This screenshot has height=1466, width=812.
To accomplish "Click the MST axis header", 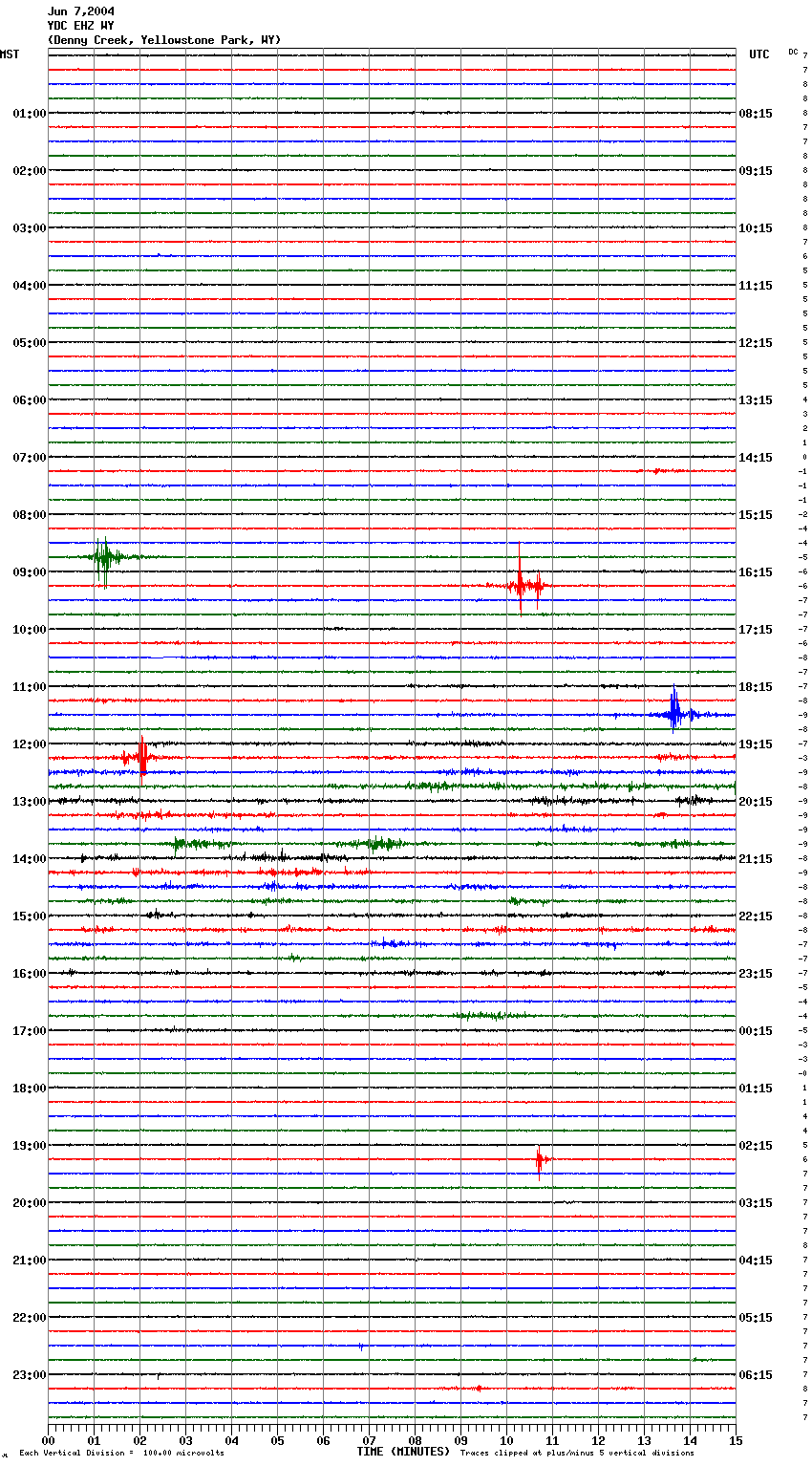I will (x=10, y=54).
